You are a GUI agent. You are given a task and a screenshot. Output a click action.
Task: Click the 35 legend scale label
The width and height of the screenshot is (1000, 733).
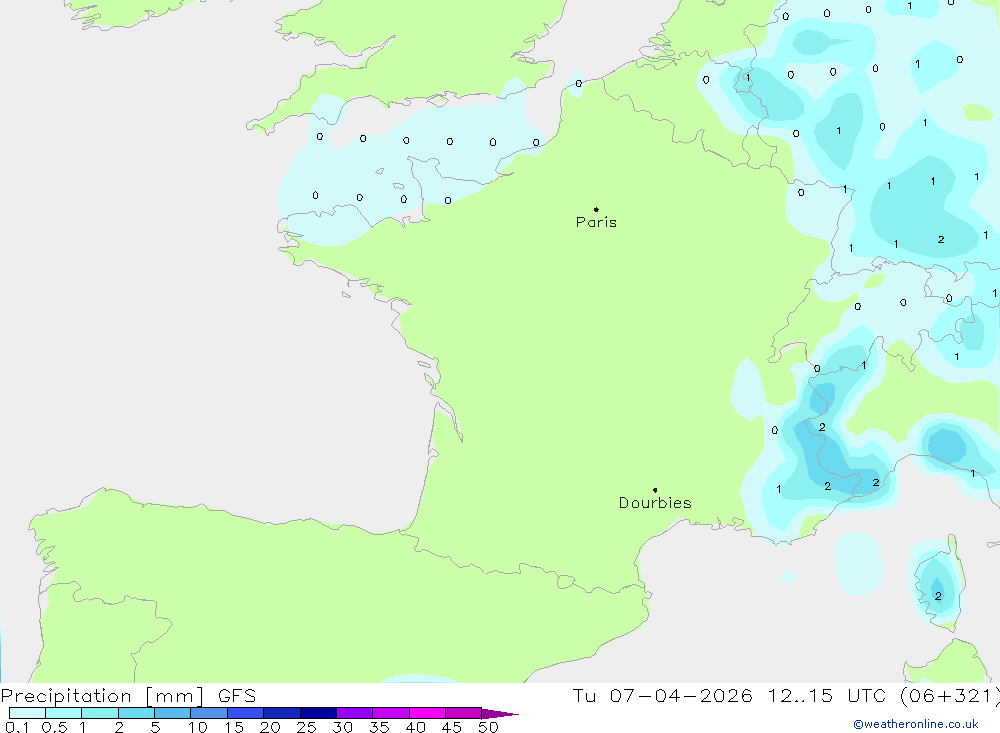pyautogui.click(x=379, y=727)
